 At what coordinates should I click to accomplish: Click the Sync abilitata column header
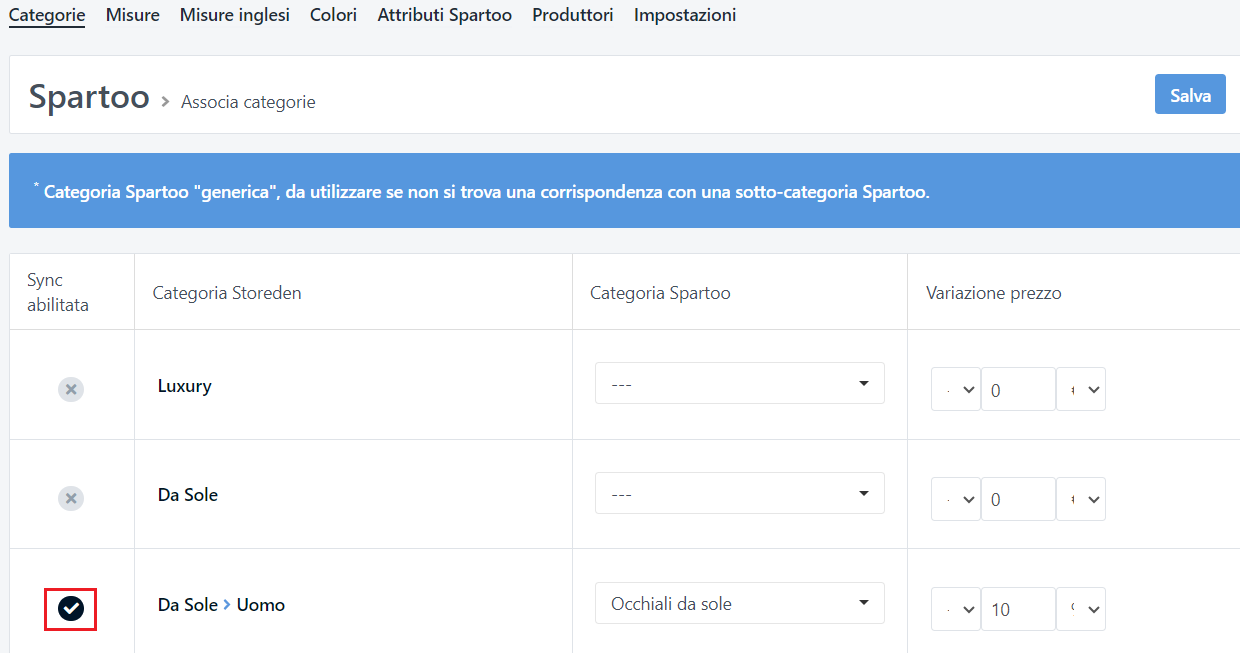click(58, 292)
